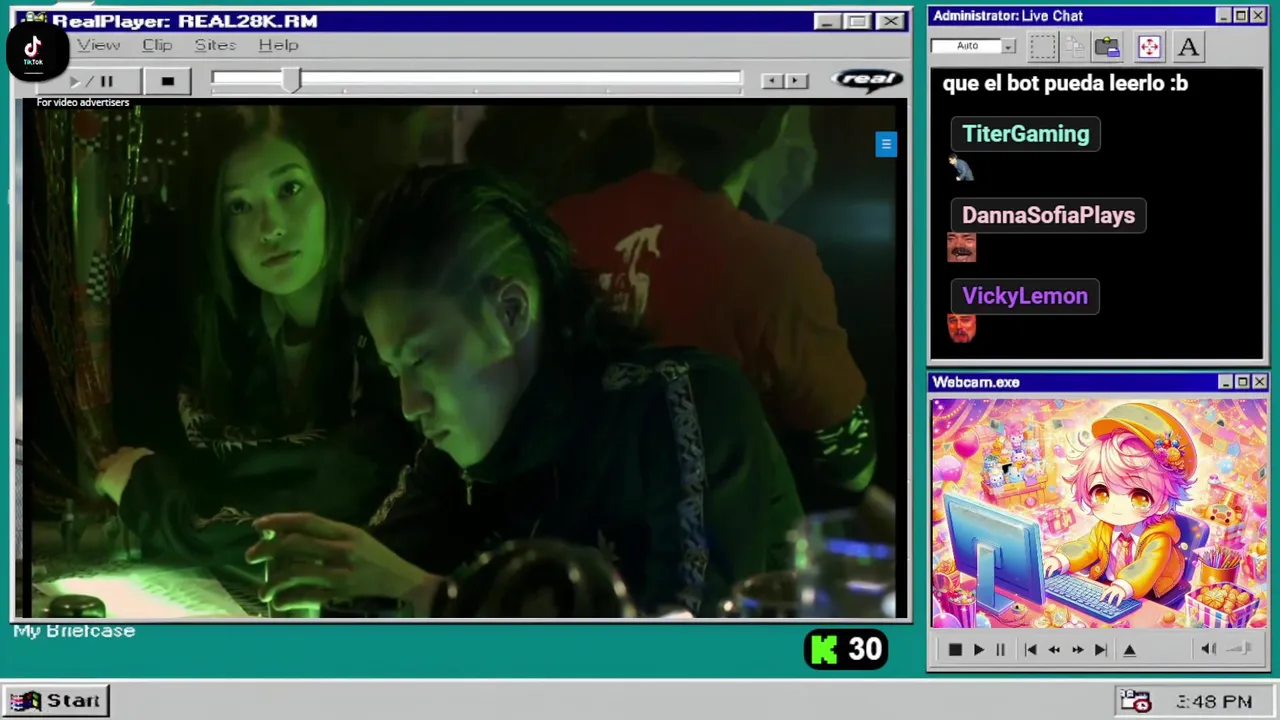Click the Administrator: Live Chat title bar
1280x720 pixels.
click(1098, 16)
